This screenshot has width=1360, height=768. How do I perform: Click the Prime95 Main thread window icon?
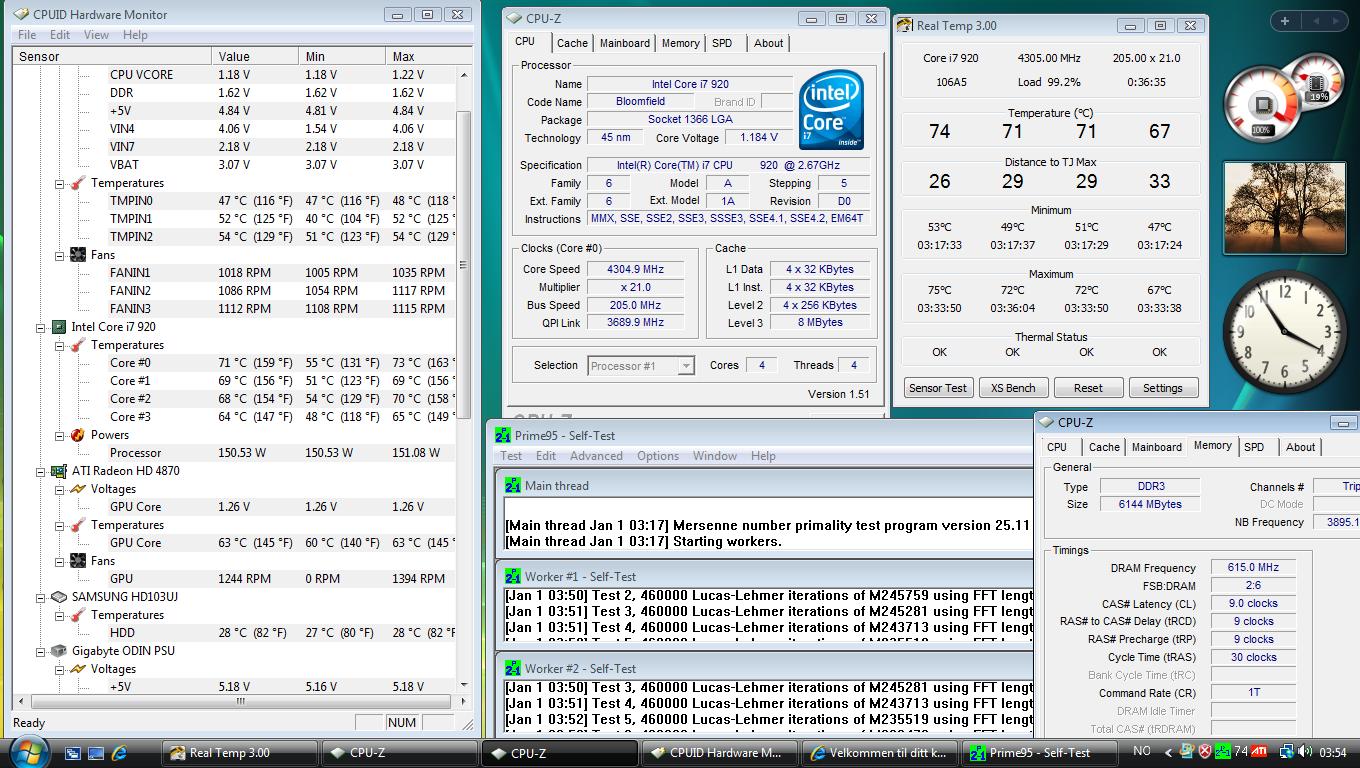513,485
